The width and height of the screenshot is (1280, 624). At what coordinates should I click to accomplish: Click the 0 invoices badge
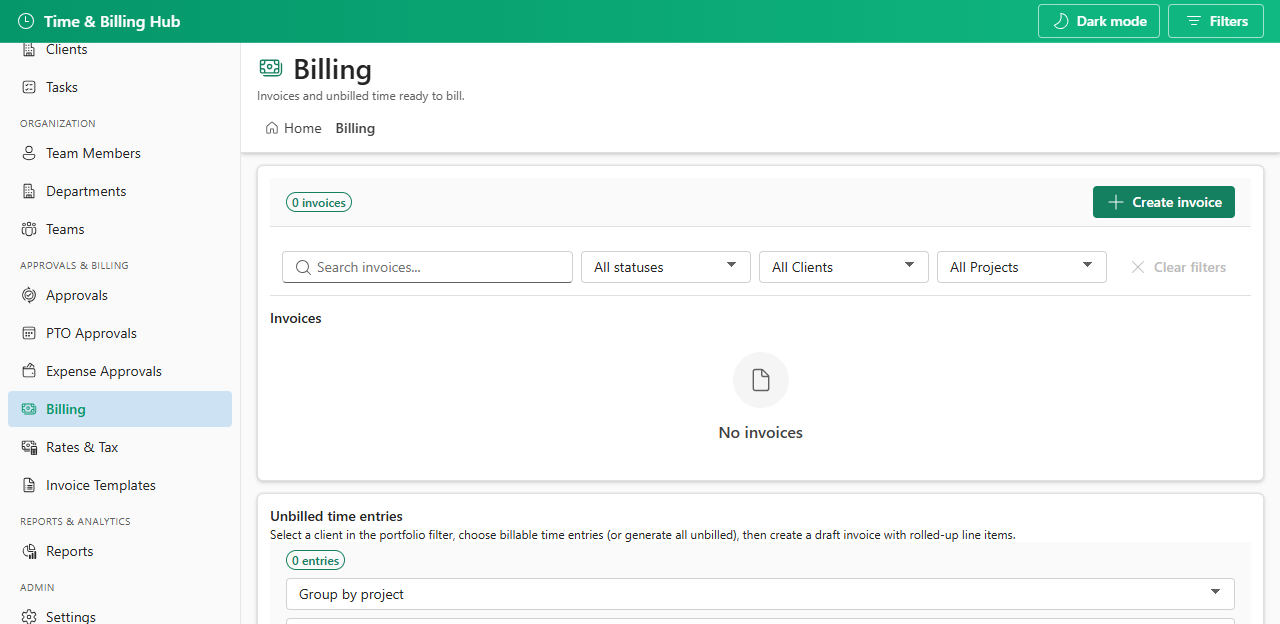click(x=319, y=202)
